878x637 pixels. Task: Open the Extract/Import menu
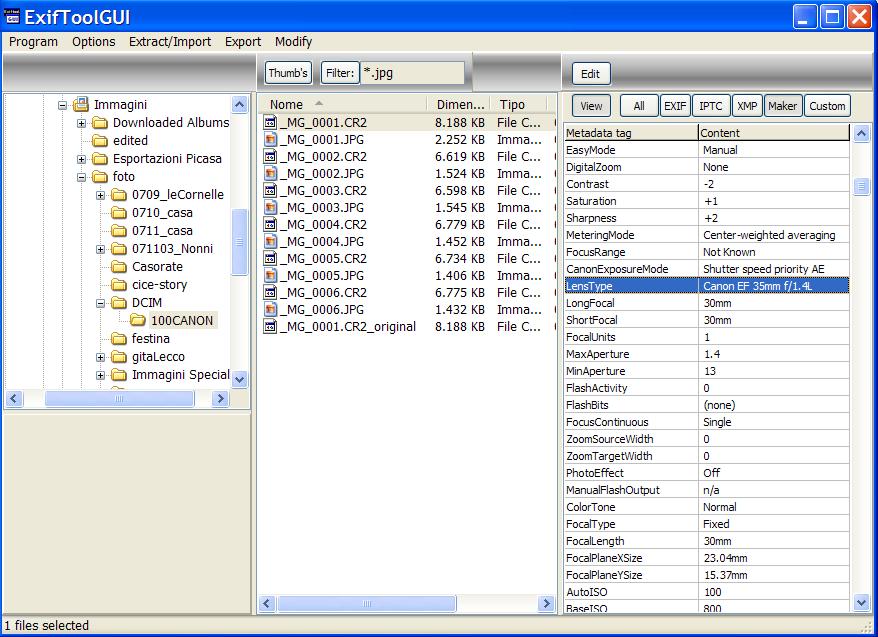(170, 41)
